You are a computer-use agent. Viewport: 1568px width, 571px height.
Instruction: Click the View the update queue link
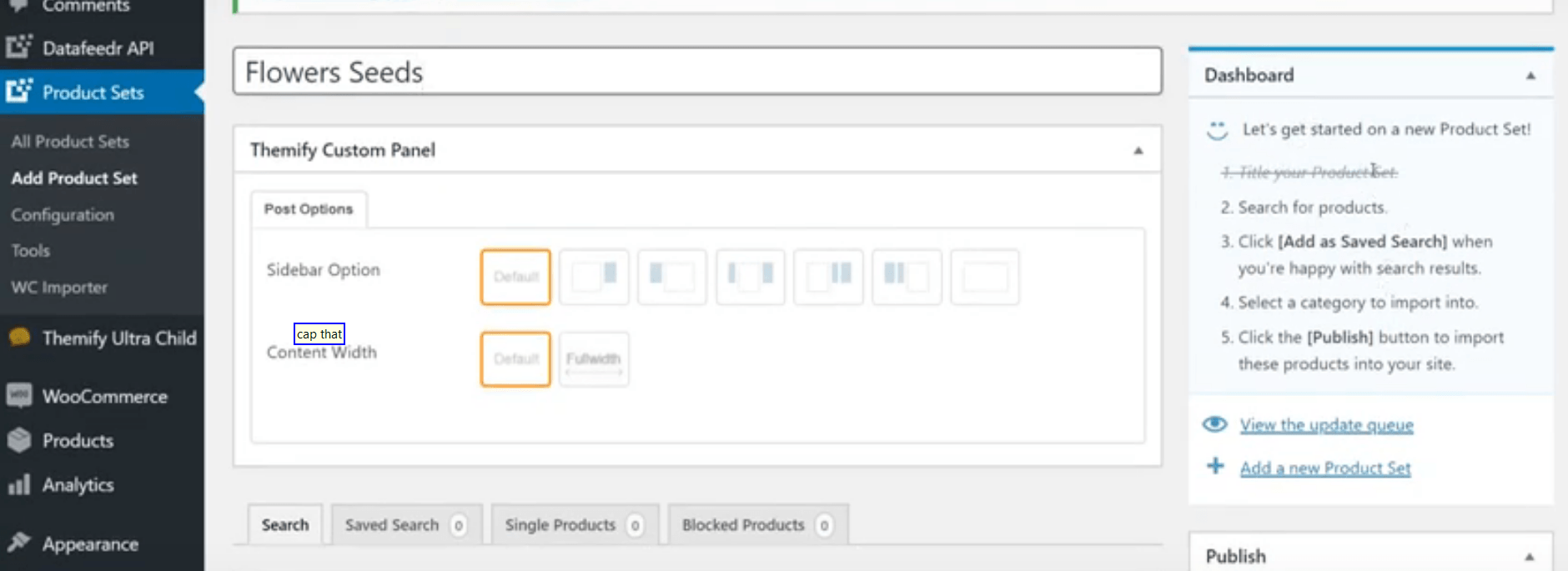click(1326, 424)
